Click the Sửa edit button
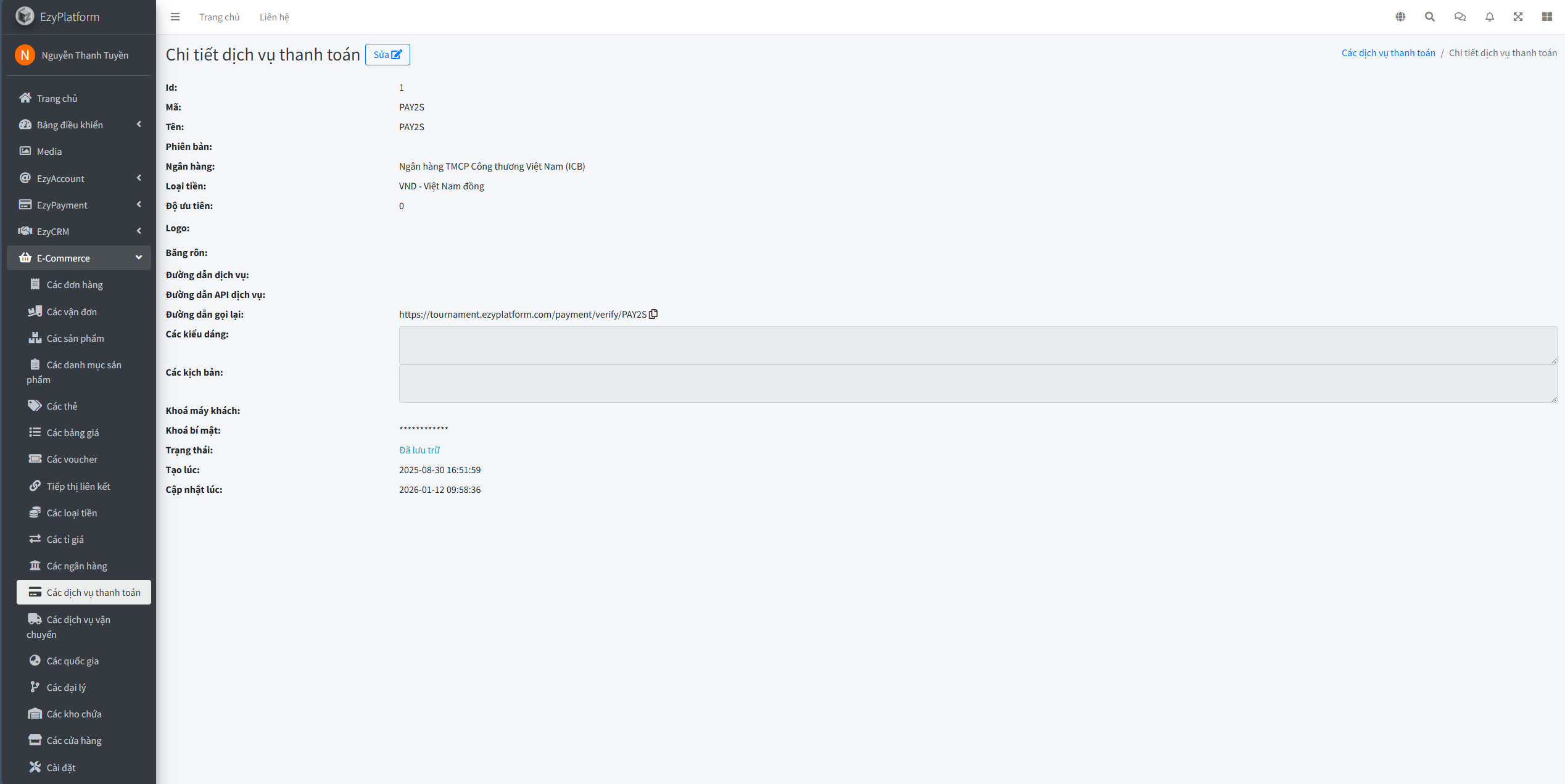Screen dimensions: 1565x784 pos(387,54)
